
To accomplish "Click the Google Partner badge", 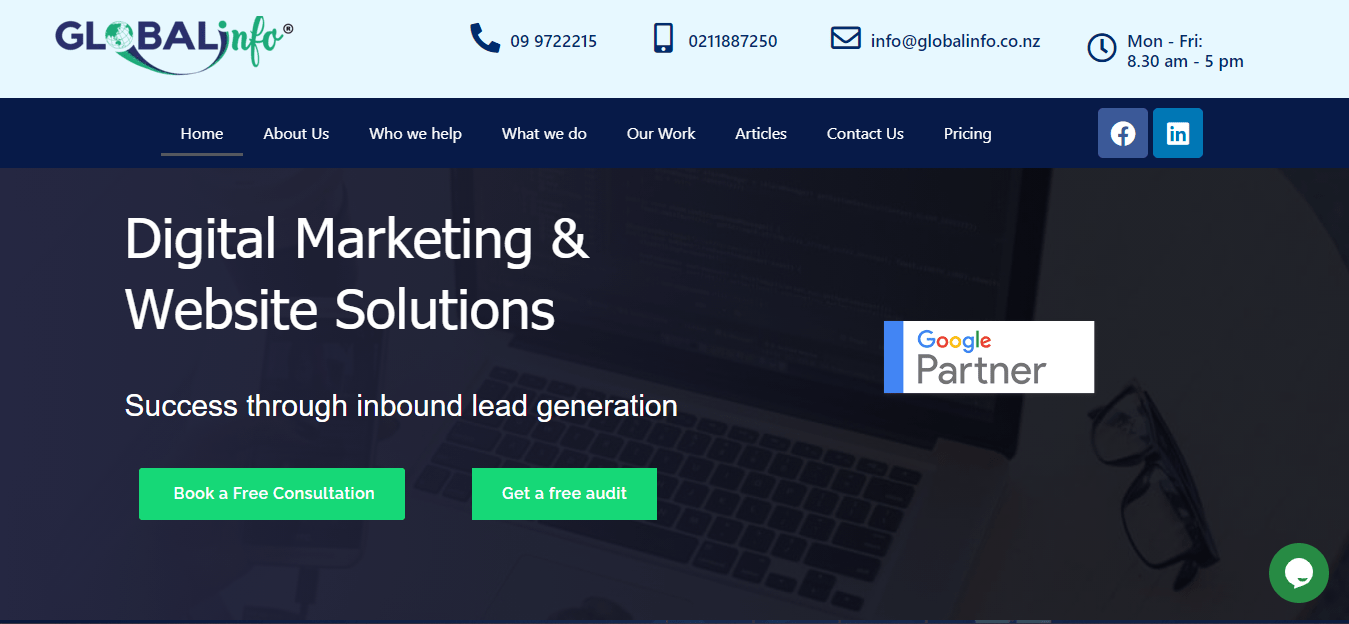I will click(989, 357).
